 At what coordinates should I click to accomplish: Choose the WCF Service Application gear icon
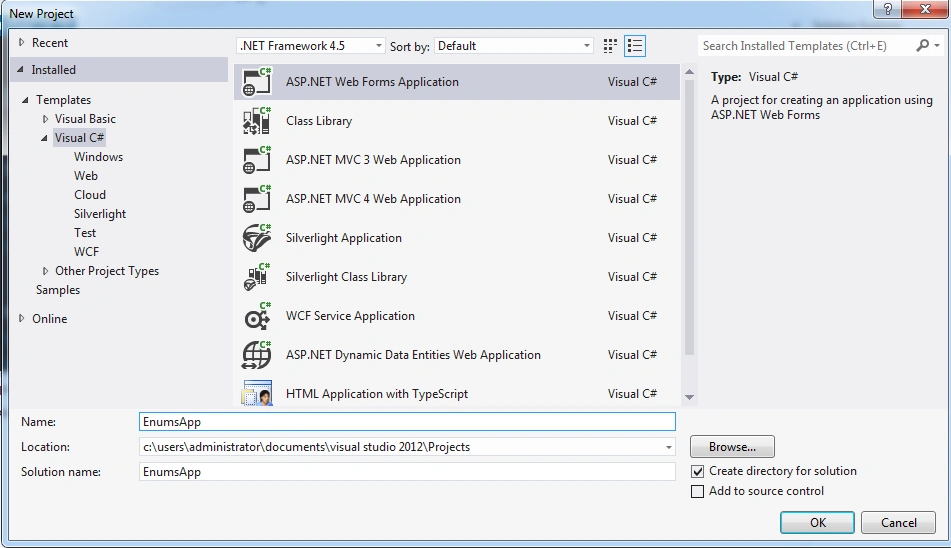click(257, 316)
